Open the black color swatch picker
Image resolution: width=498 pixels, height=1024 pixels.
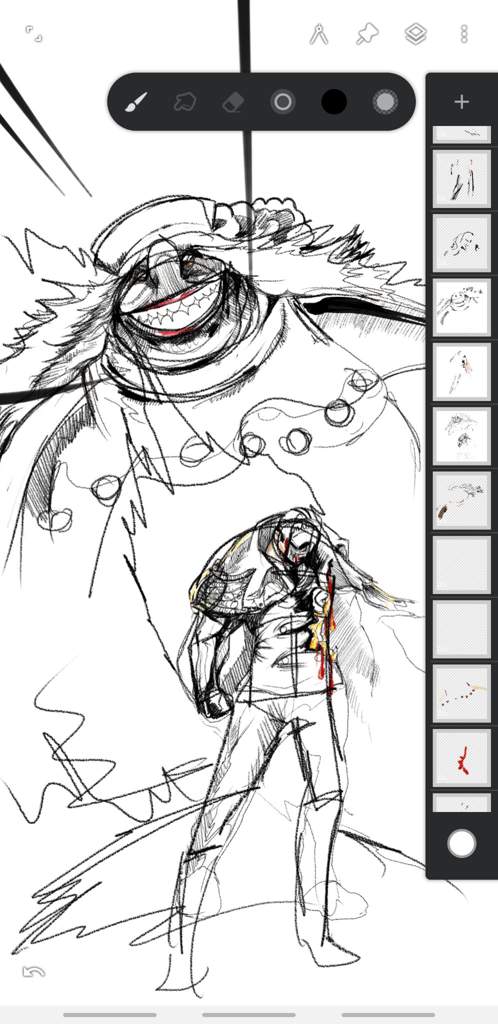click(x=334, y=102)
